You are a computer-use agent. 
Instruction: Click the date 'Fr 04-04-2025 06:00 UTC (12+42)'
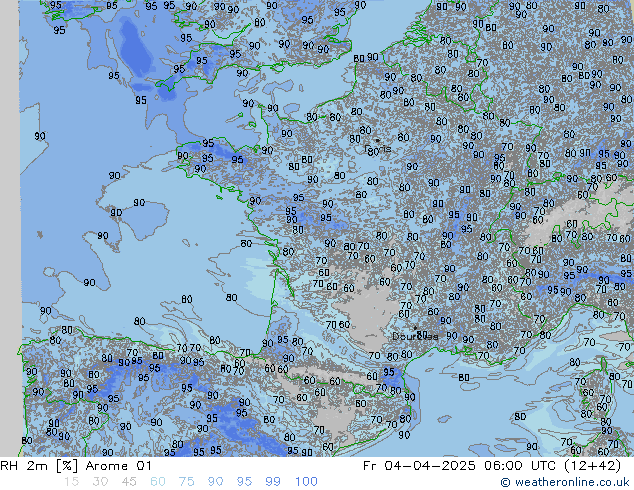click(492, 466)
